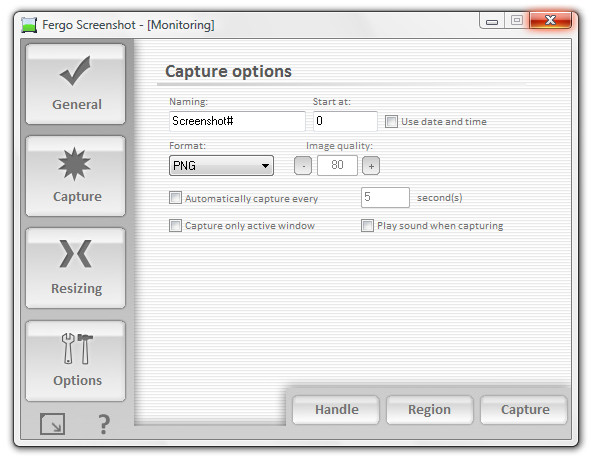This screenshot has width=591, height=465.
Task: Focus the Start at number field
Action: pyautogui.click(x=345, y=121)
